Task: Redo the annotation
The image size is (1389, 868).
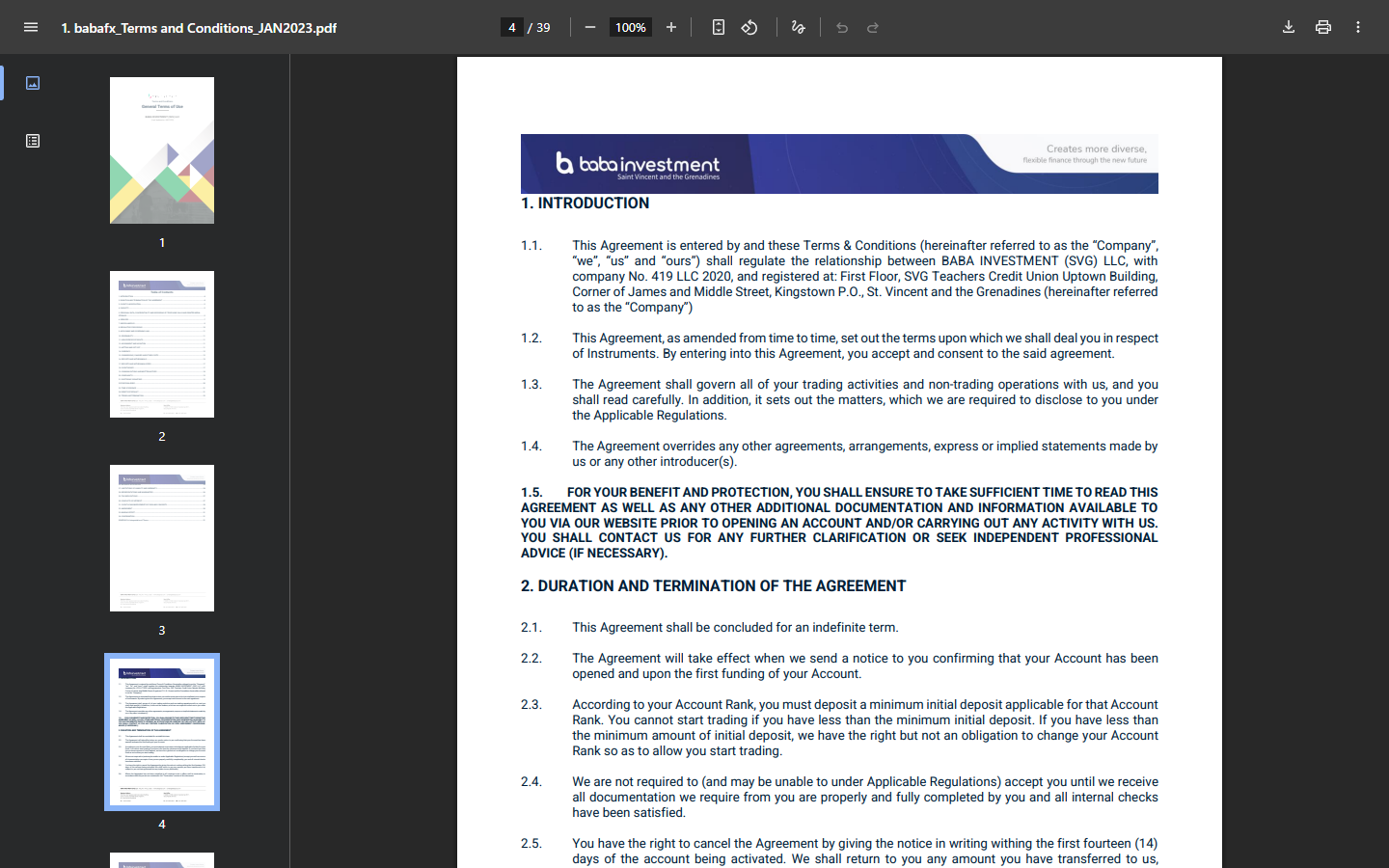Action: tap(873, 27)
